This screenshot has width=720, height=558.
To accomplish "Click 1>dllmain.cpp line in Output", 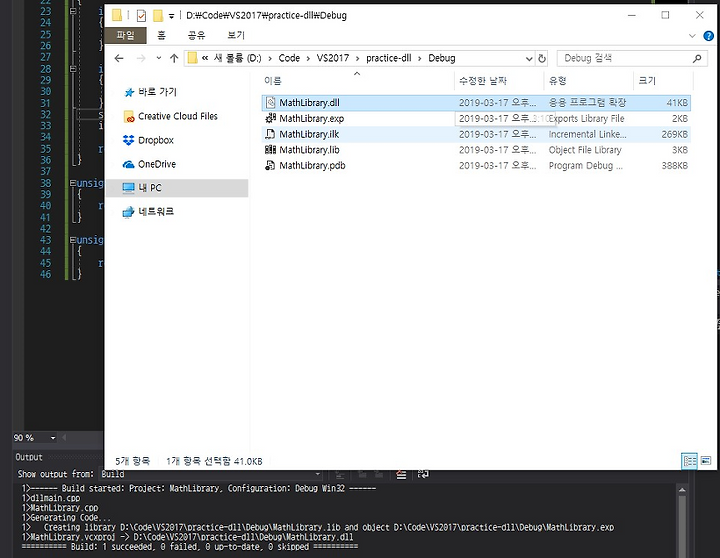I will tap(51, 498).
